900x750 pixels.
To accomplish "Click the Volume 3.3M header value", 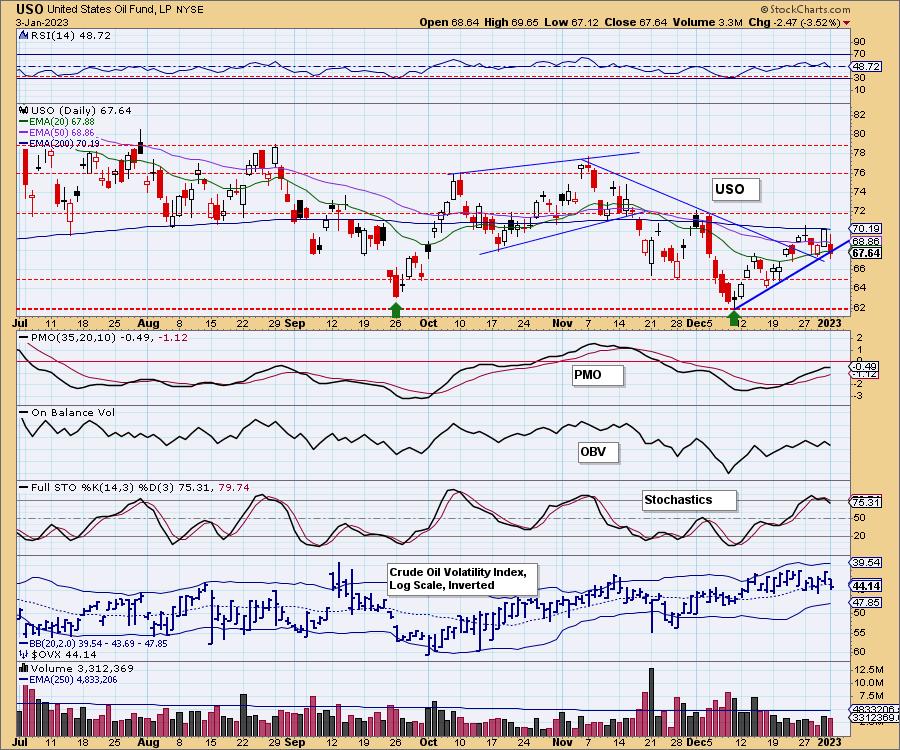I will click(x=708, y=22).
